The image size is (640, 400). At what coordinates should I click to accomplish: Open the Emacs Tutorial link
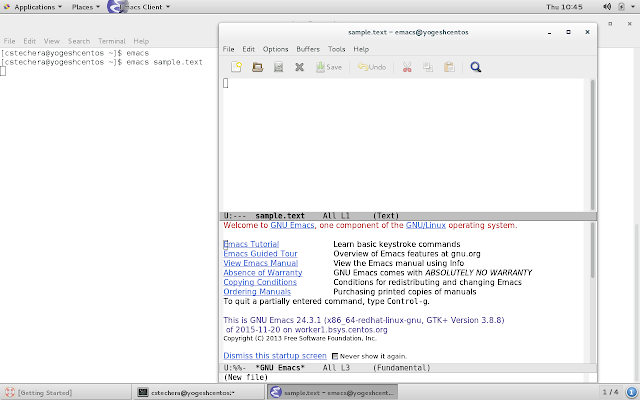click(x=251, y=244)
